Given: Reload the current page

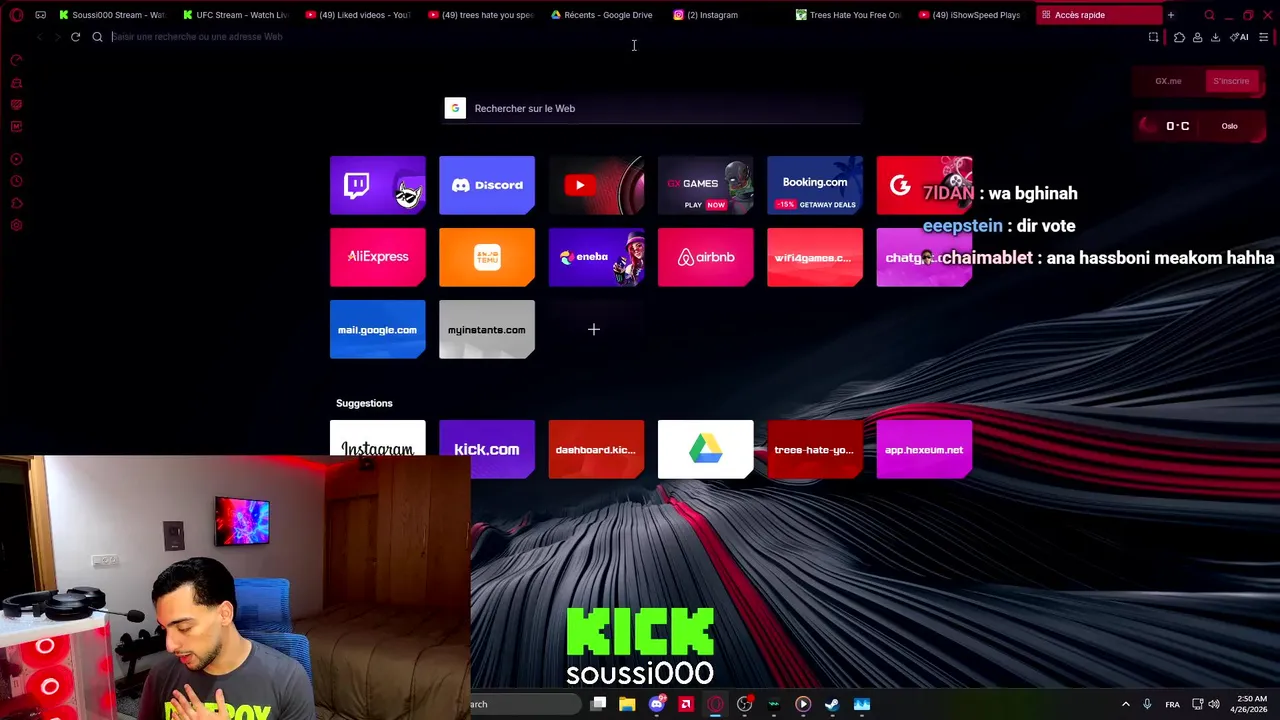Looking at the screenshot, I should click(75, 37).
